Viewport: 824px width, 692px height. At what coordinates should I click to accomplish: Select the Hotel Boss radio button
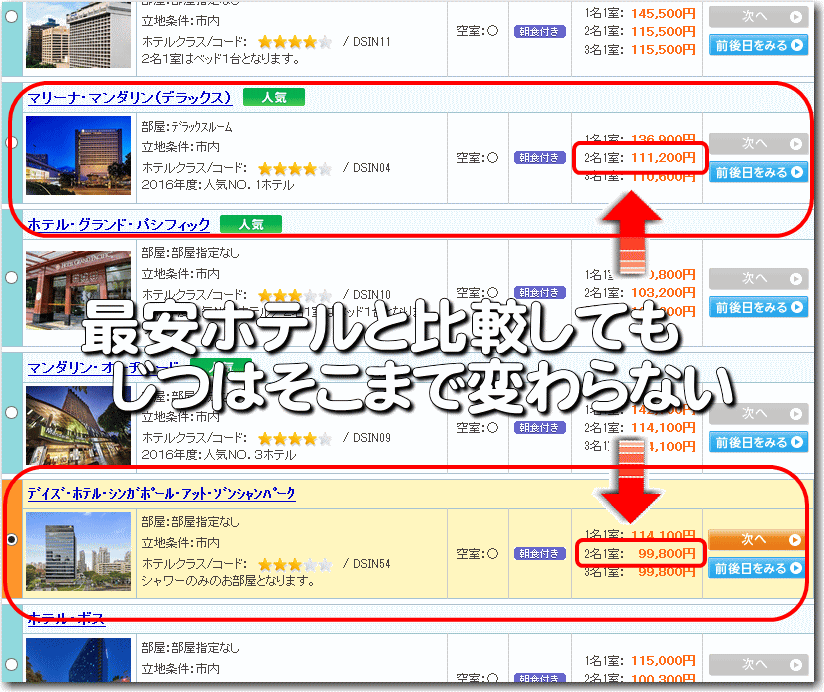tap(12, 664)
